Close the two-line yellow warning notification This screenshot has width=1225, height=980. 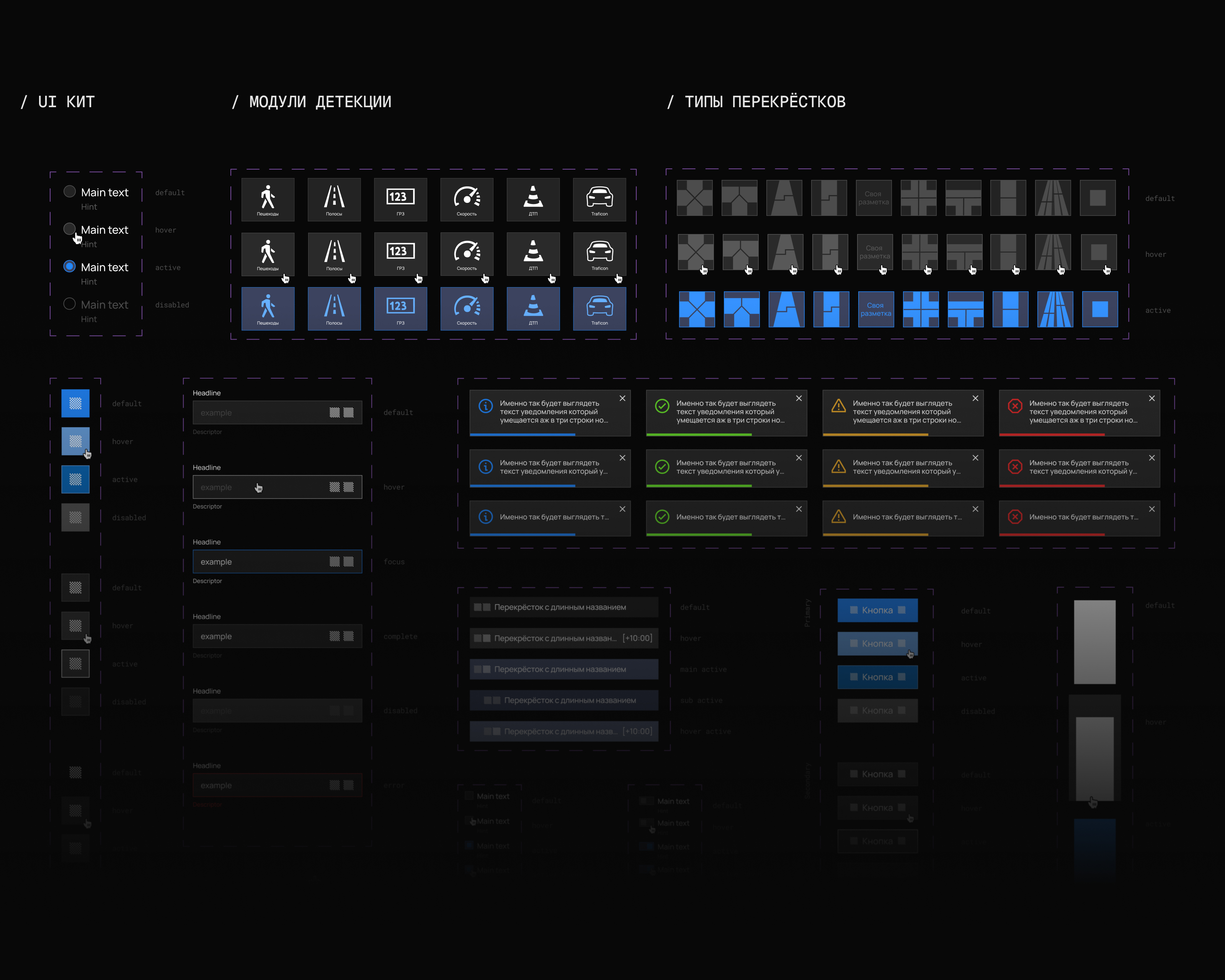pyautogui.click(x=975, y=458)
